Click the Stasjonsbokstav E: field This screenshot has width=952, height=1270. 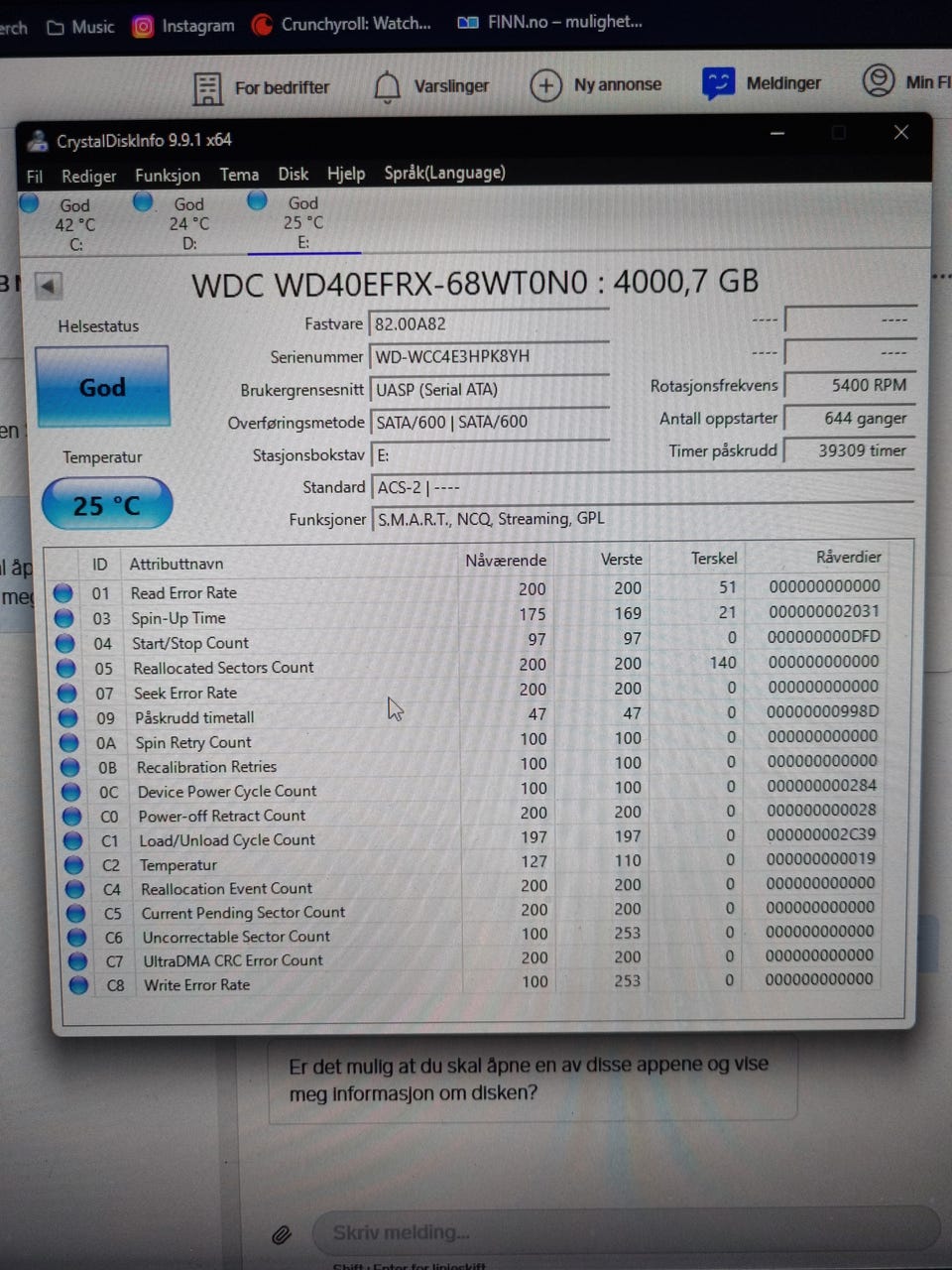click(x=489, y=454)
